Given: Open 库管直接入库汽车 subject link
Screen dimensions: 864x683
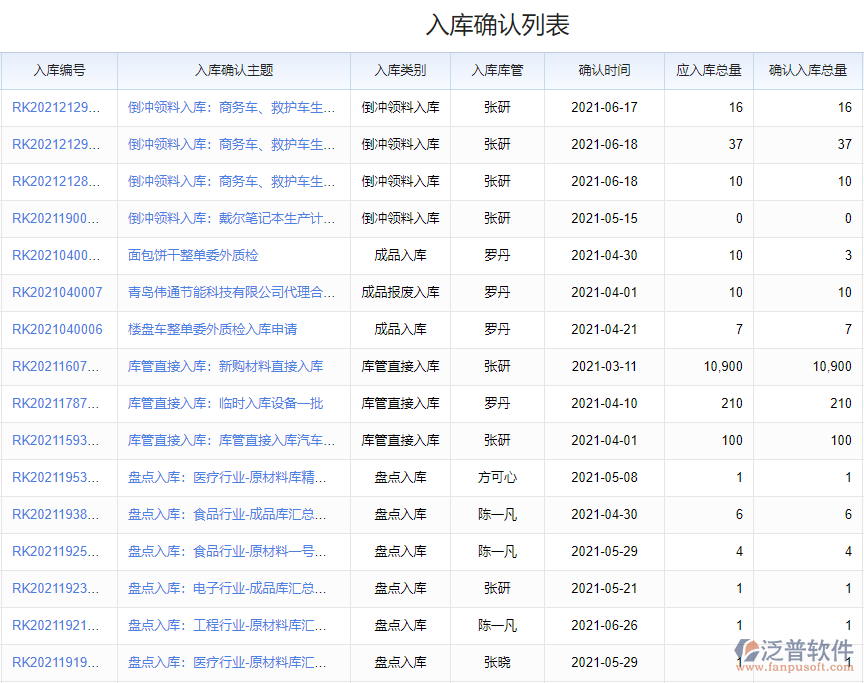Looking at the screenshot, I should [x=231, y=440].
